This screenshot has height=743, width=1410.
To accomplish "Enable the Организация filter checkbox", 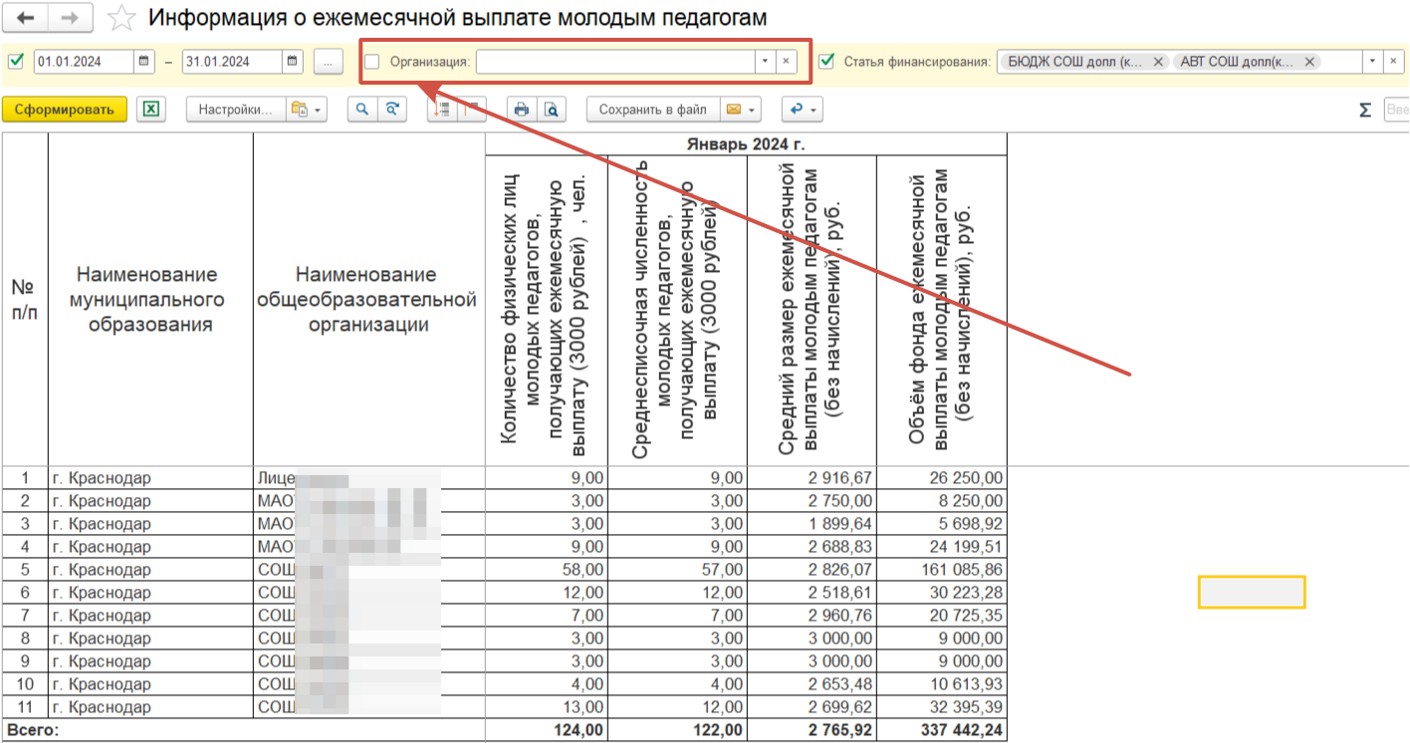I will (x=372, y=62).
